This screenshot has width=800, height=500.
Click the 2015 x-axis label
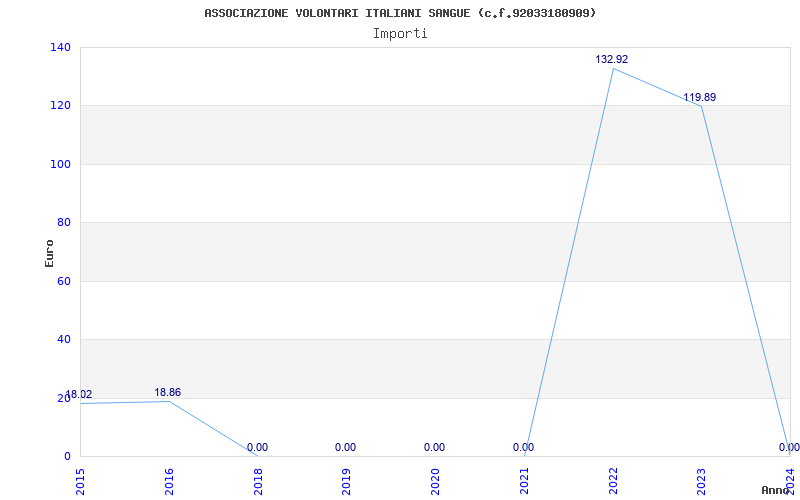click(x=81, y=482)
